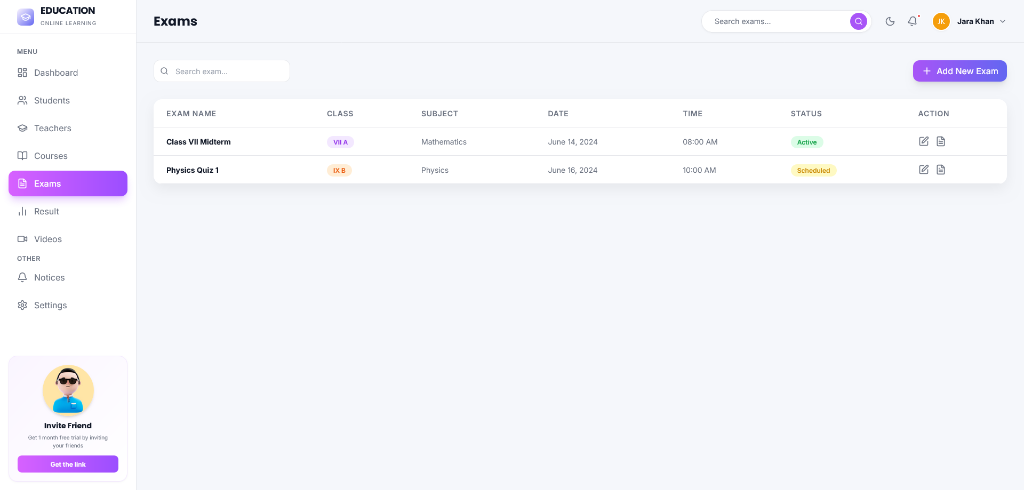Edit the Class VII Midterm exam
Viewport: 1024px width, 490px height.
(x=924, y=142)
